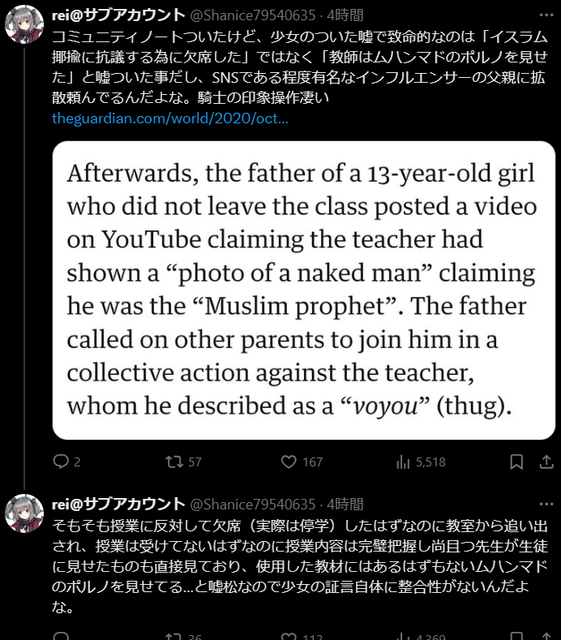This screenshot has height=640, width=561.
Task: View analytics of tweet with 5,518 views
Action: point(421,462)
